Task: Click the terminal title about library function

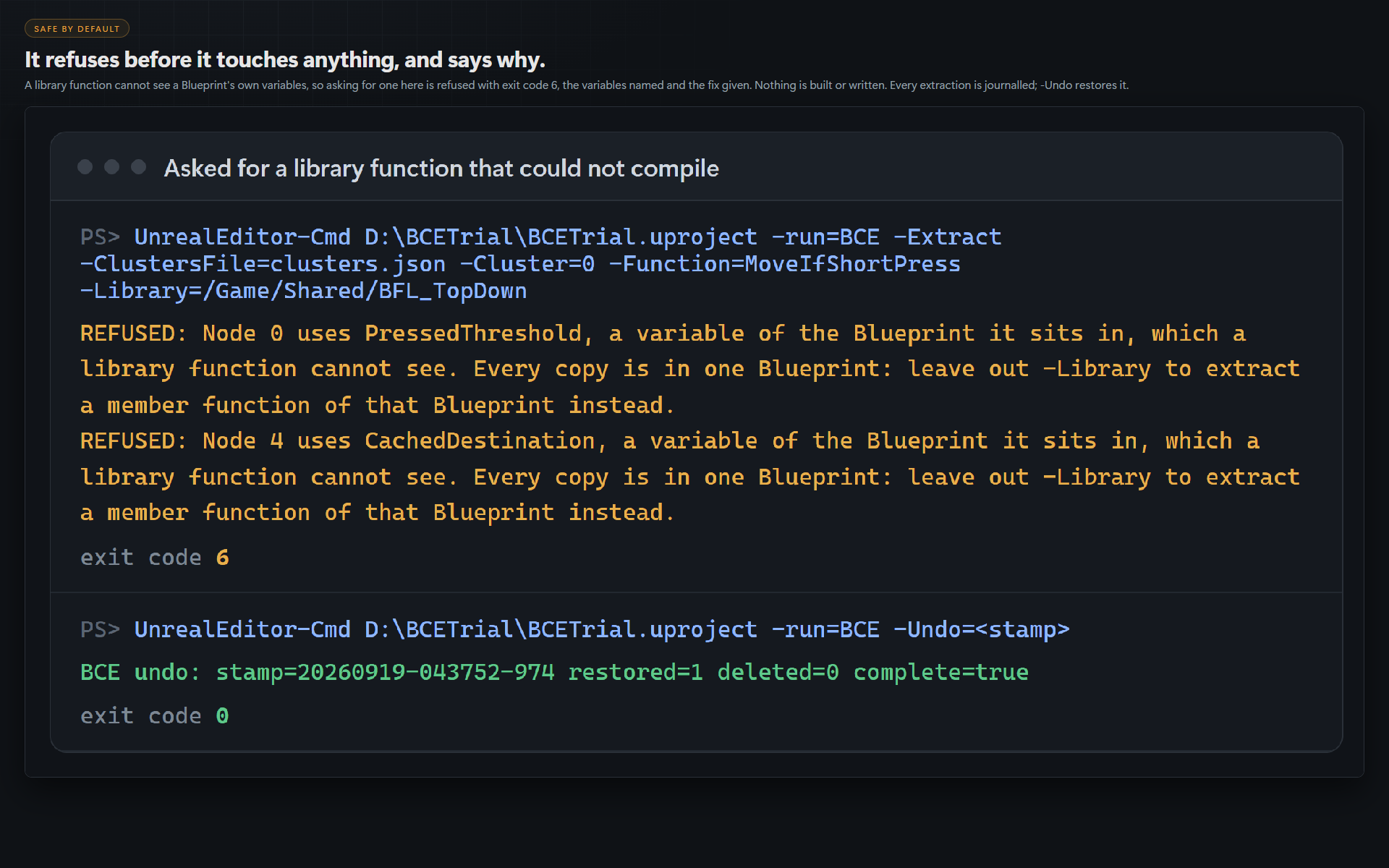Action: (441, 168)
